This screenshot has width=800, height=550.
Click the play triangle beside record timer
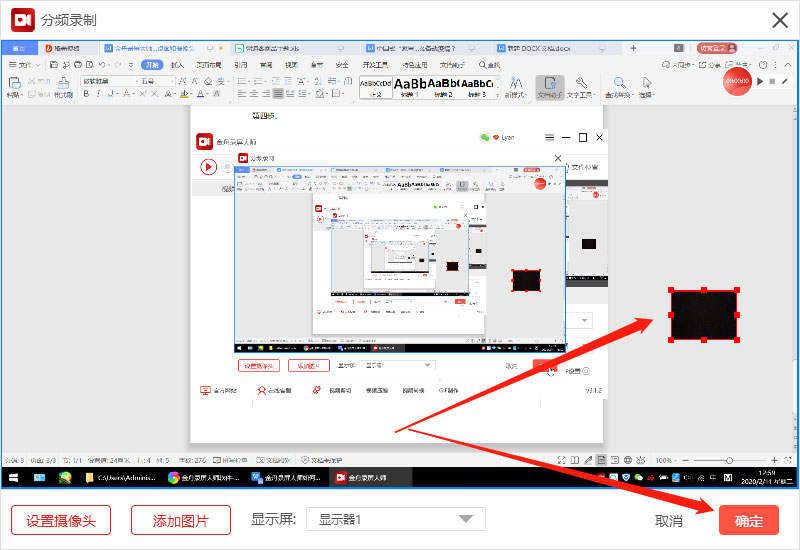pos(760,82)
